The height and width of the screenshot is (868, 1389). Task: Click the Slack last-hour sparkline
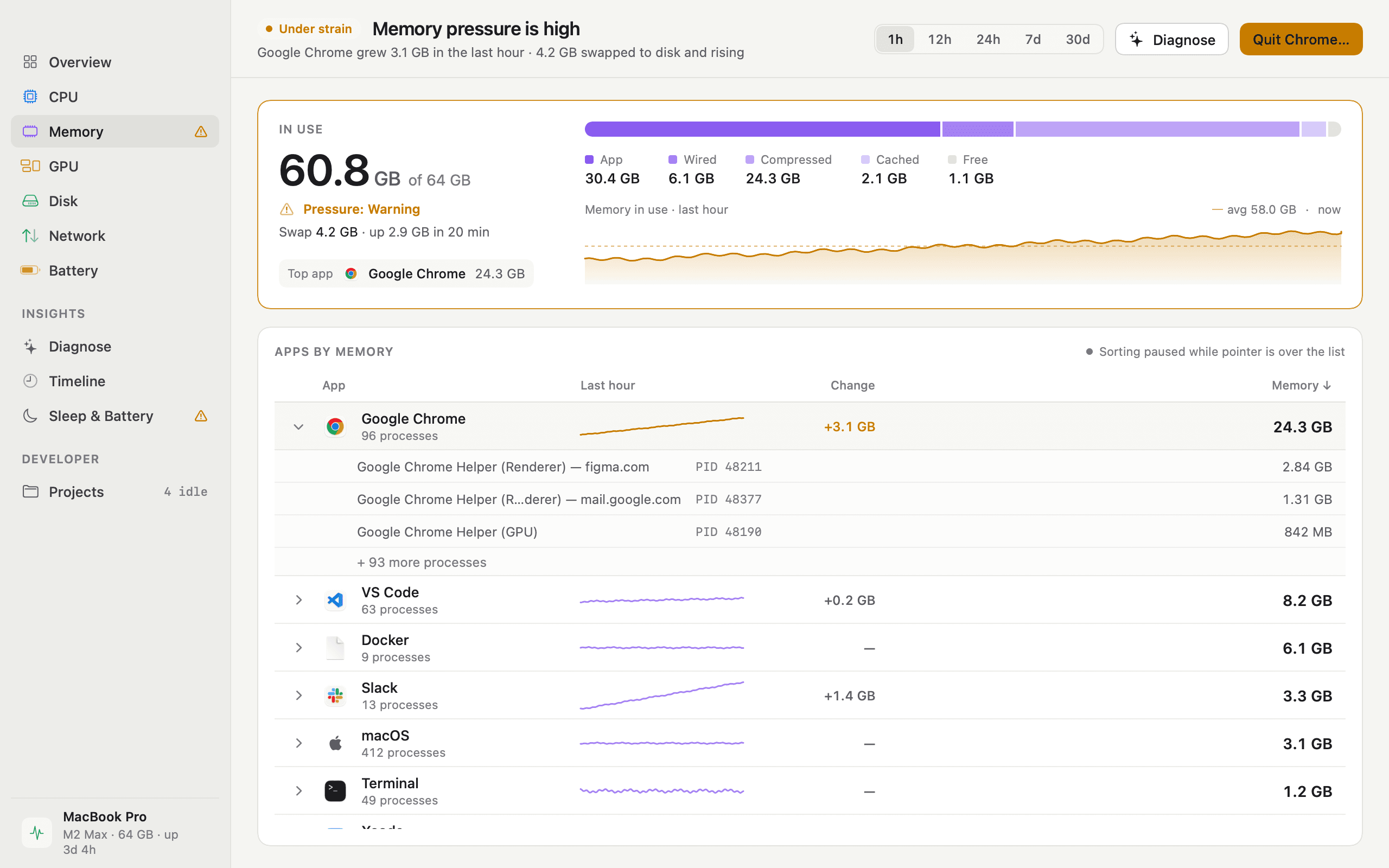[662, 695]
